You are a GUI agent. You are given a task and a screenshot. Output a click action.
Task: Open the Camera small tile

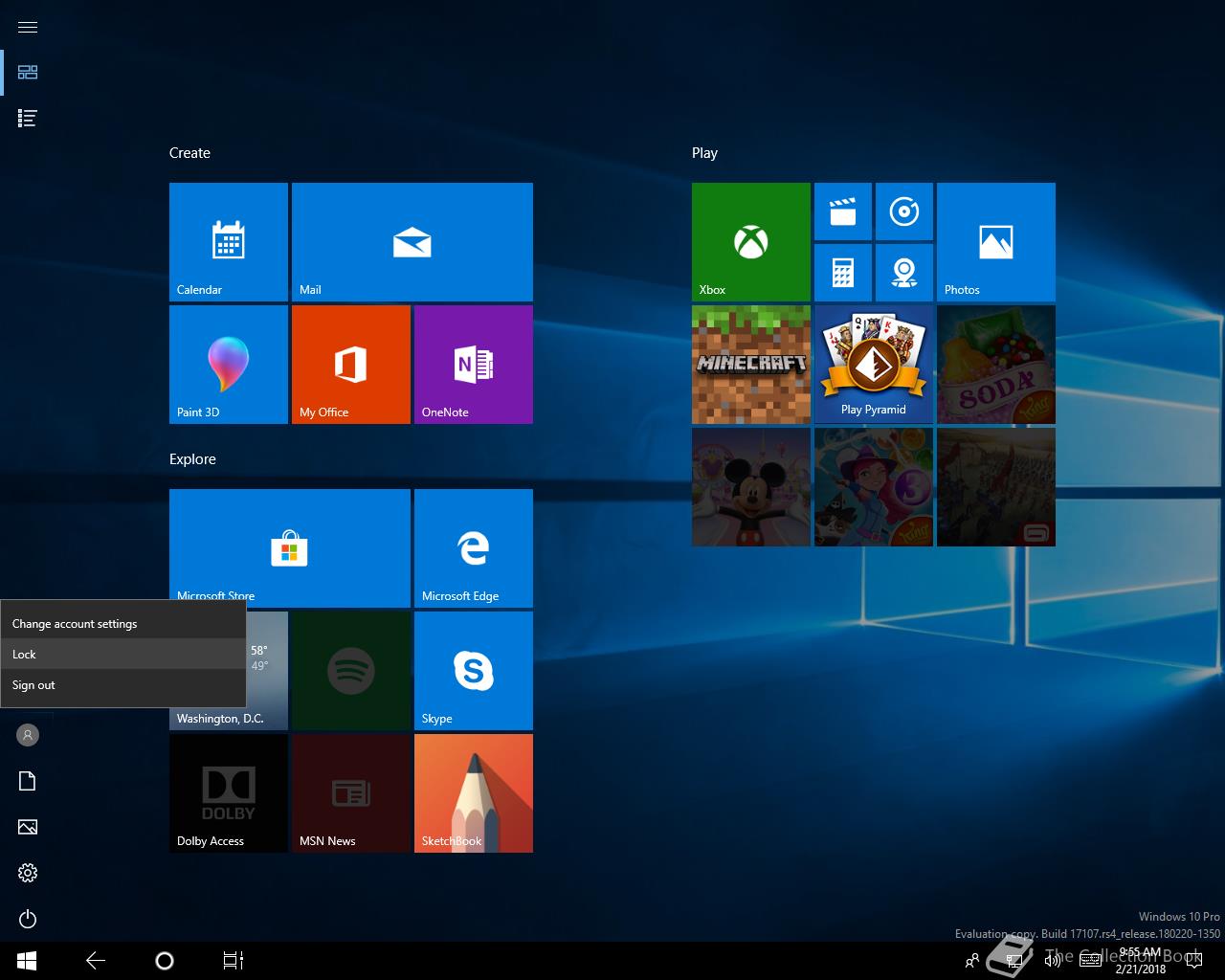click(x=904, y=273)
